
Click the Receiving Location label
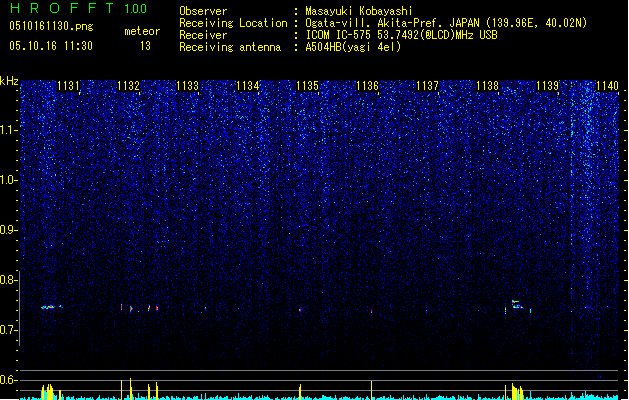[x=233, y=23]
